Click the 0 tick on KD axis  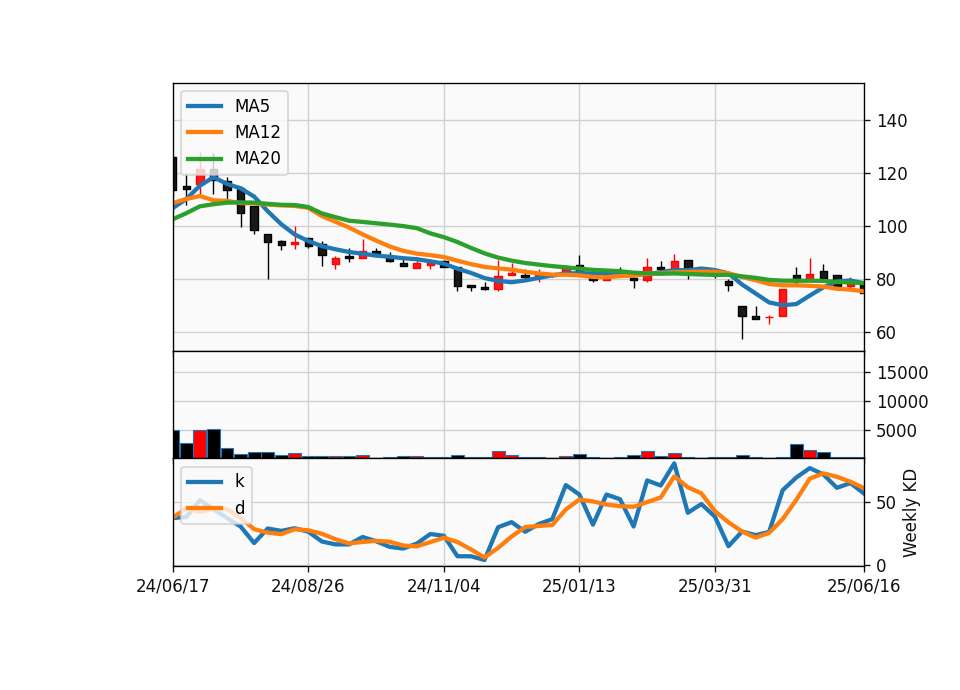pyautogui.click(x=882, y=566)
